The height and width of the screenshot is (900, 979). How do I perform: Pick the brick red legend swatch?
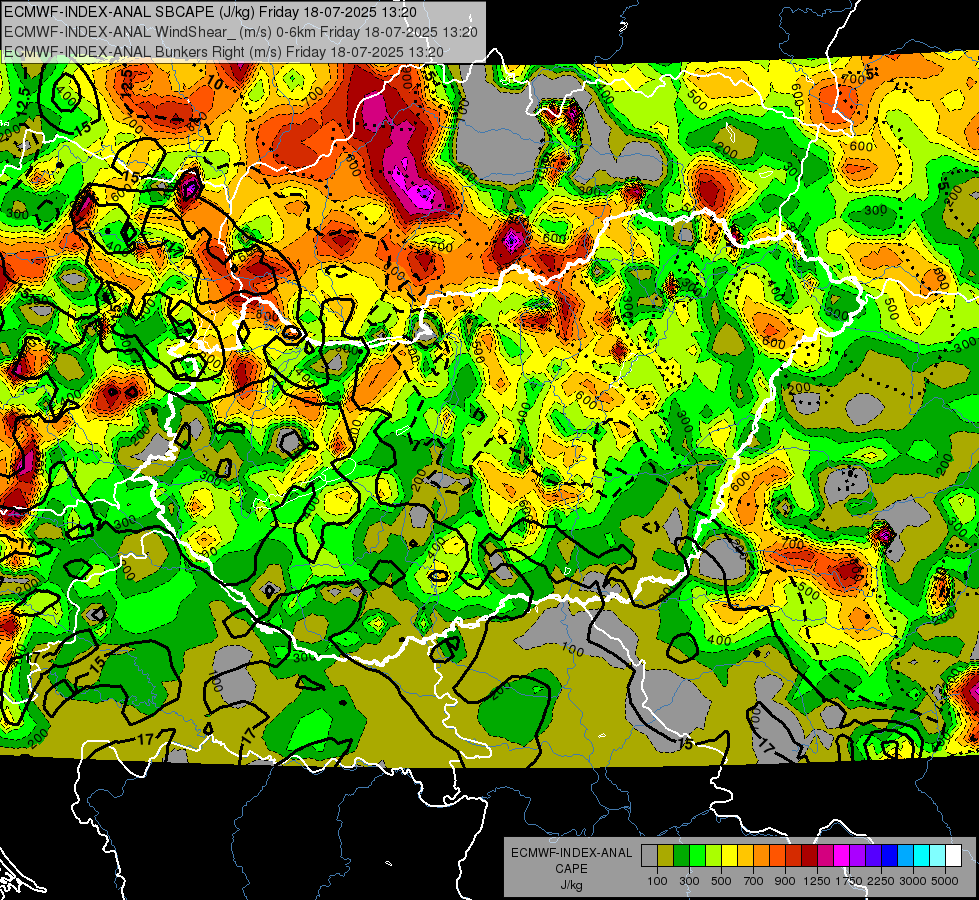click(x=794, y=856)
